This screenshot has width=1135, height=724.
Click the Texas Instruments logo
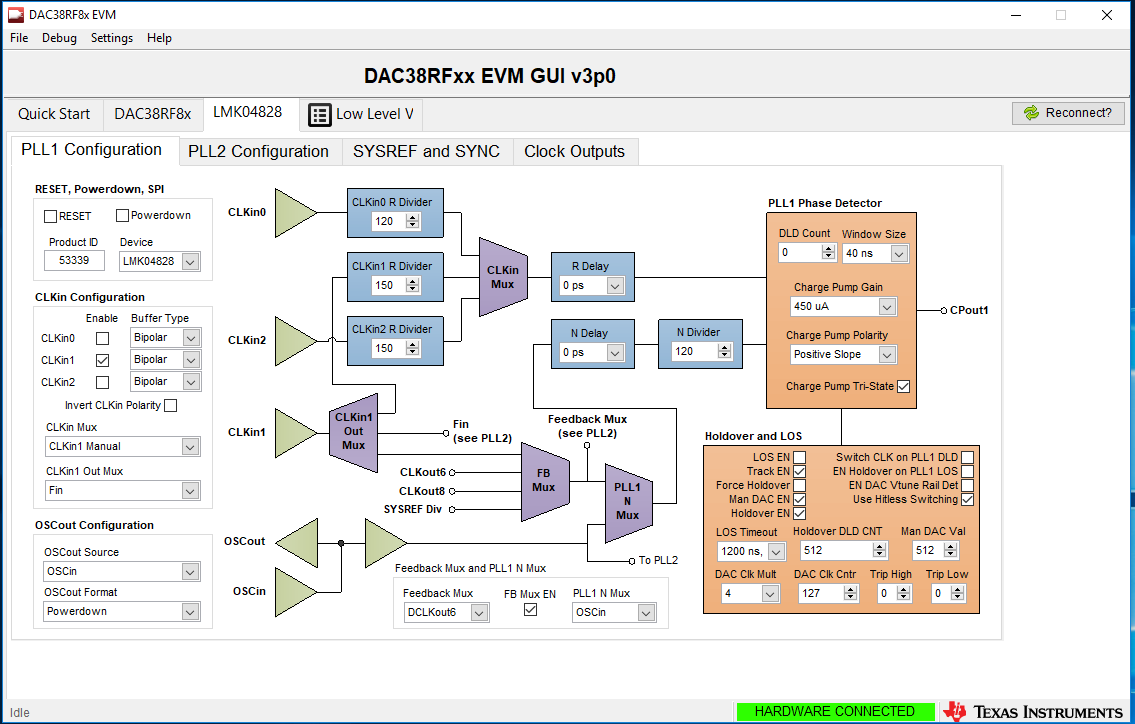pyautogui.click(x=1034, y=712)
